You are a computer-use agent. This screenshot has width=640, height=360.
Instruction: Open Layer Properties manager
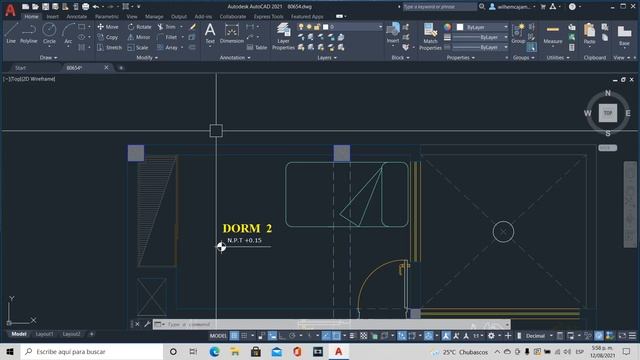click(283, 36)
